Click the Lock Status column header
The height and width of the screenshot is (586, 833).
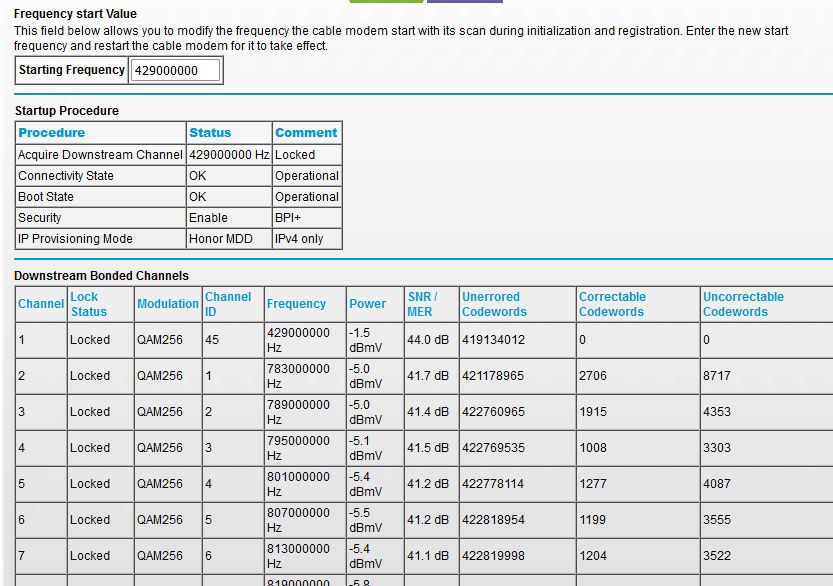tap(100, 304)
